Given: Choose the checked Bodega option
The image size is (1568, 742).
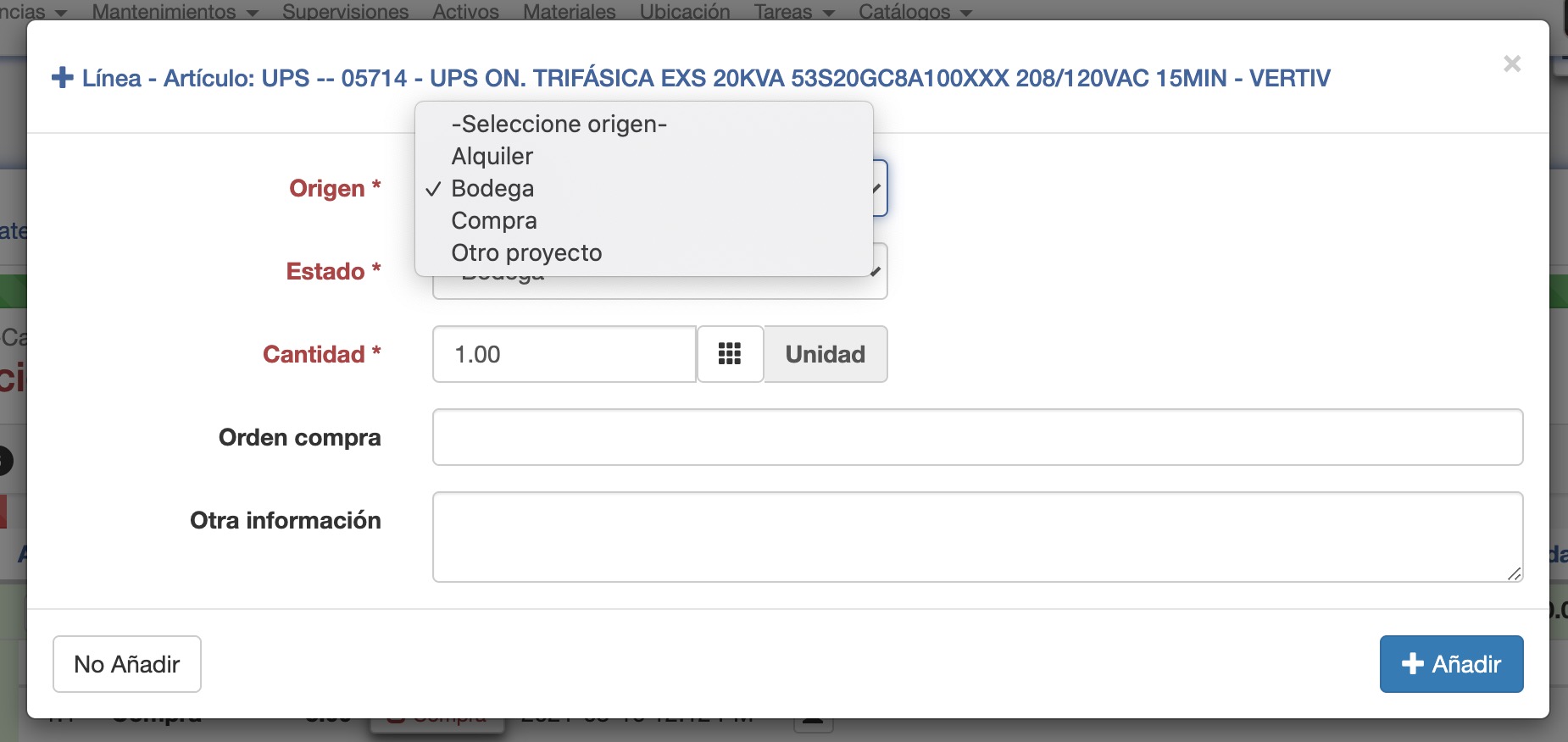Looking at the screenshot, I should 492,189.
